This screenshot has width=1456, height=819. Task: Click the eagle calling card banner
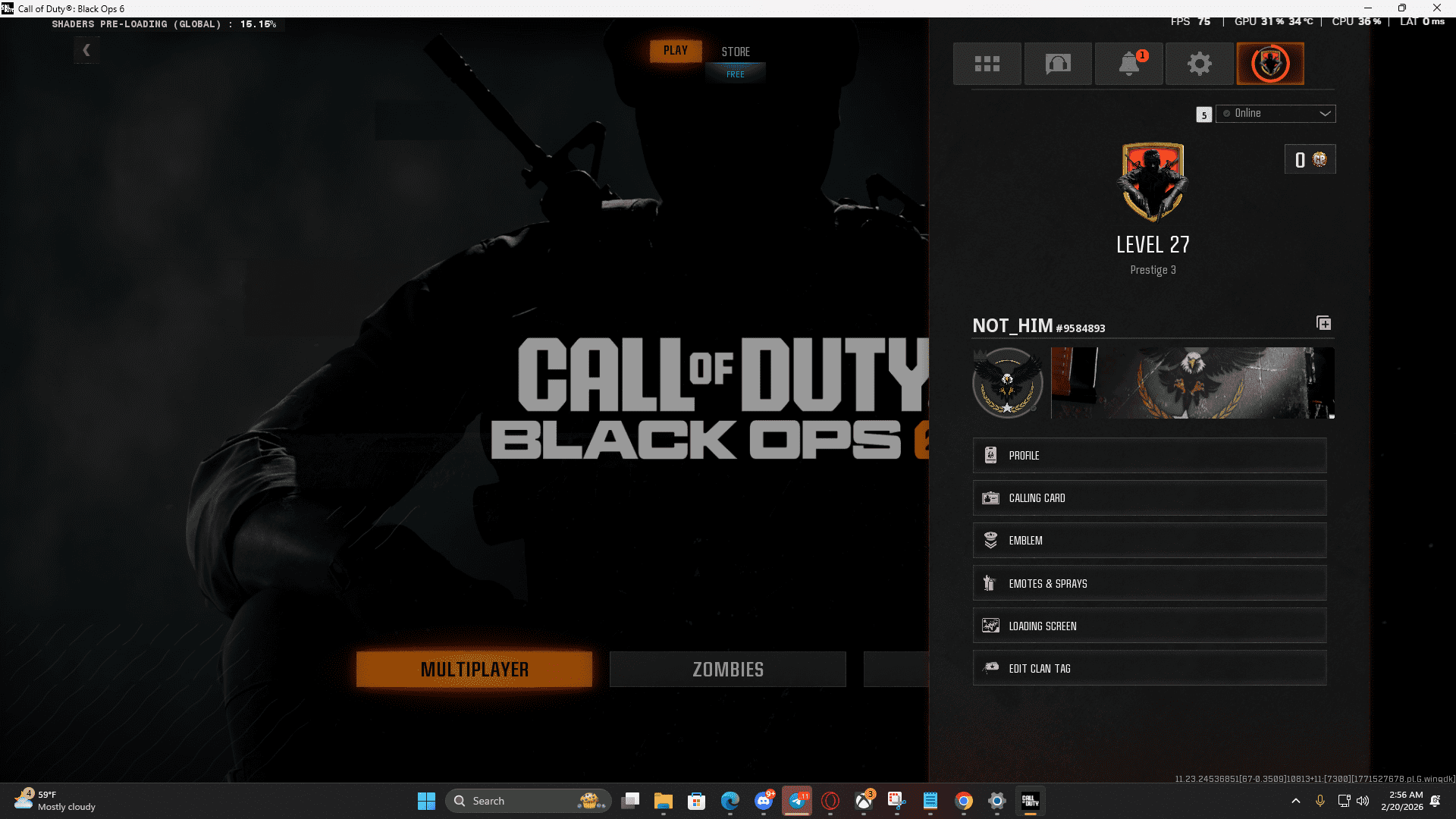point(1192,383)
